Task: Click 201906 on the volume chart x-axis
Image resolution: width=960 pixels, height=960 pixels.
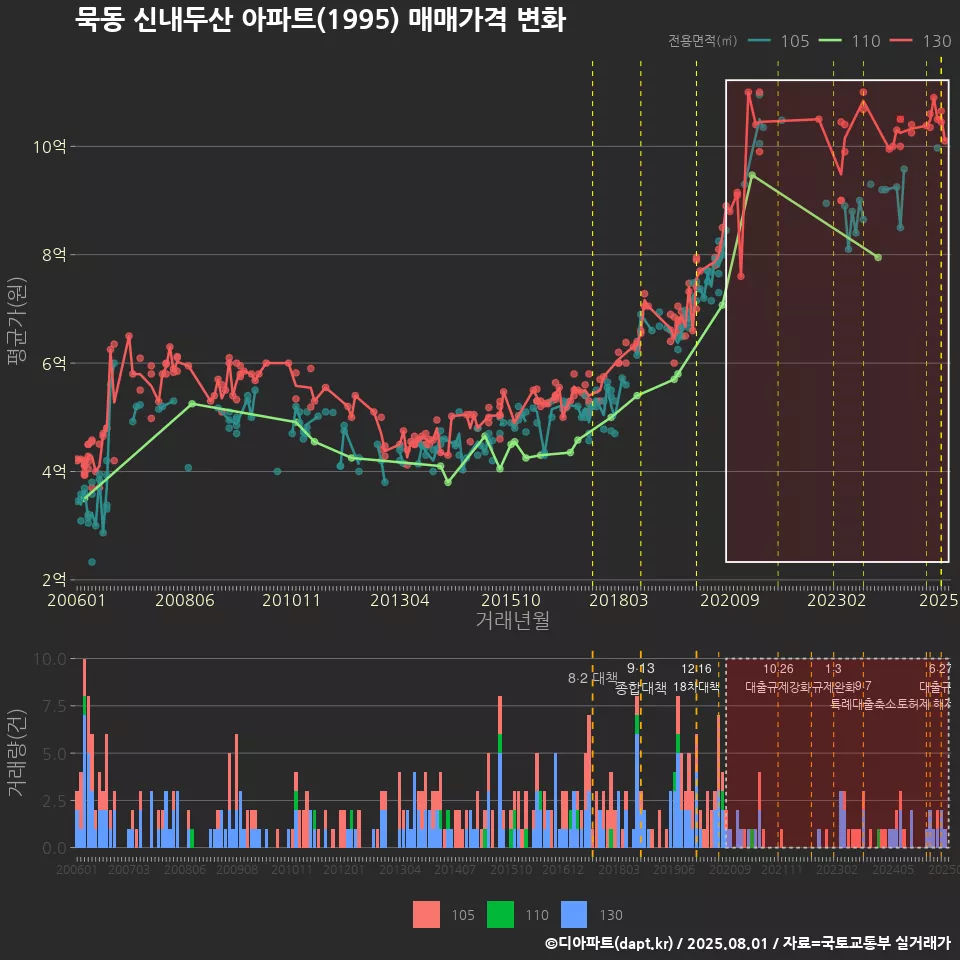Action: [674, 869]
